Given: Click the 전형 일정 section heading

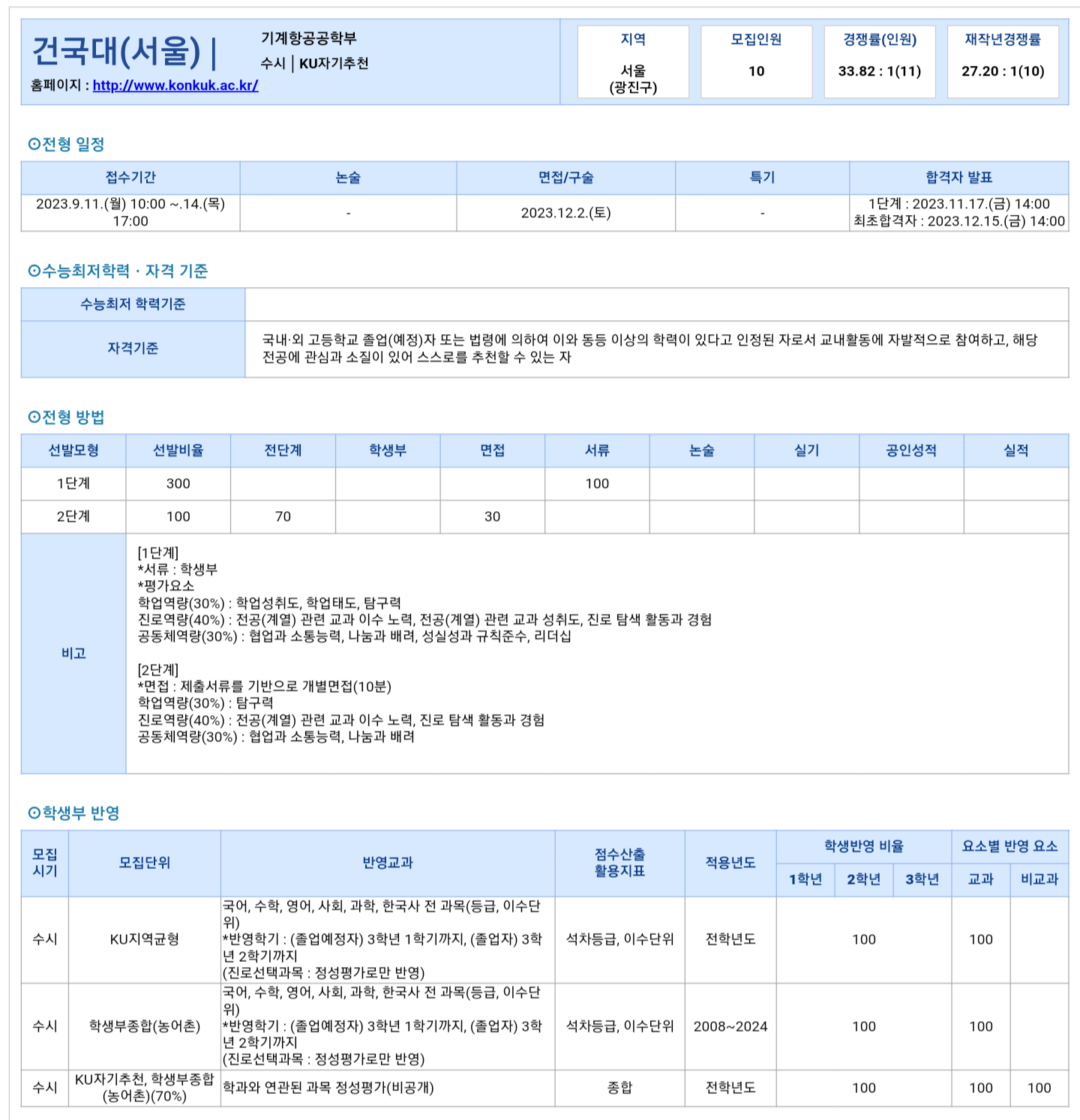Looking at the screenshot, I should pyautogui.click(x=66, y=145).
